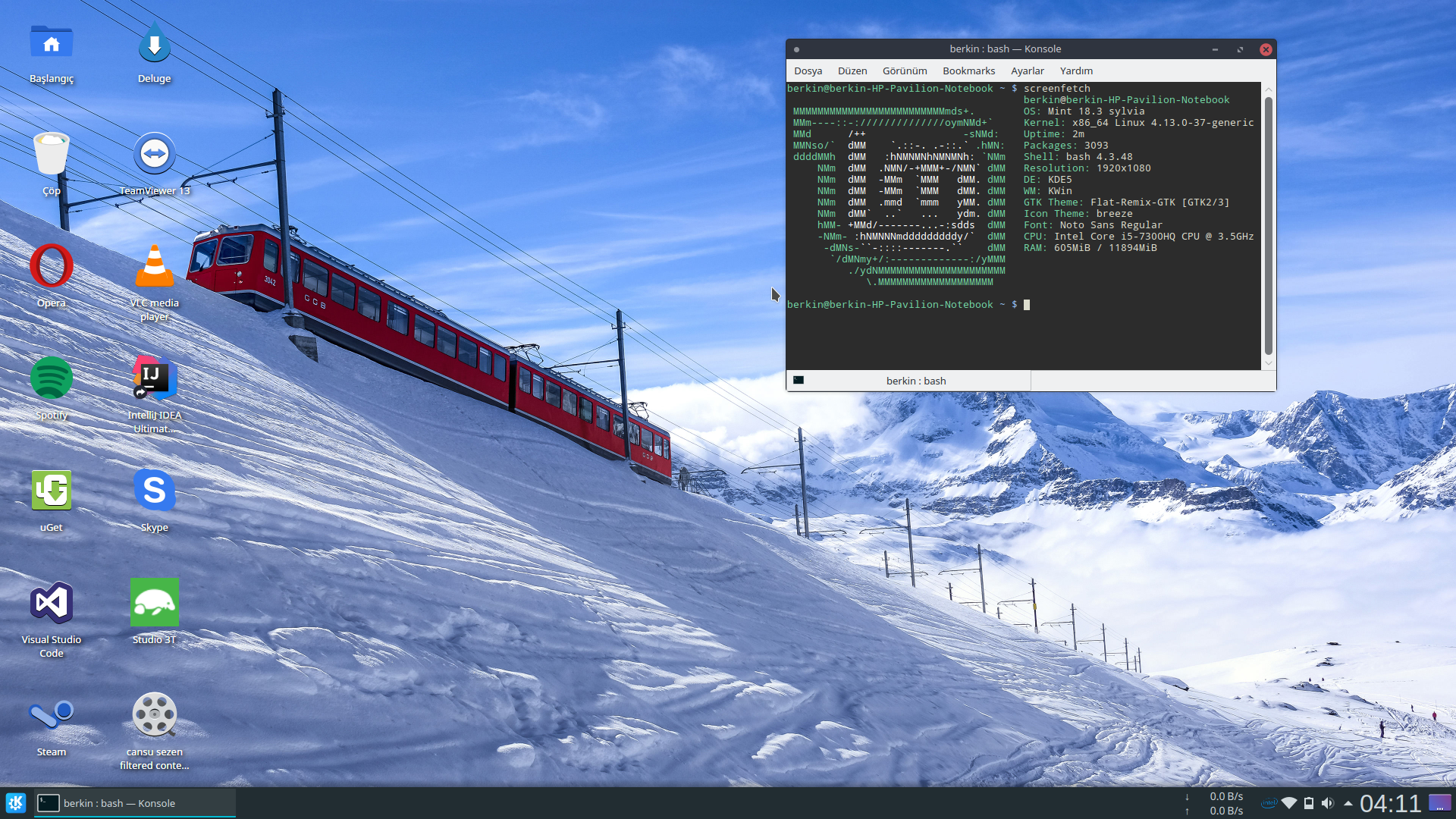Screen dimensions: 1456x819
Task: Open the Başlangıç home folder icon
Action: coord(52,43)
